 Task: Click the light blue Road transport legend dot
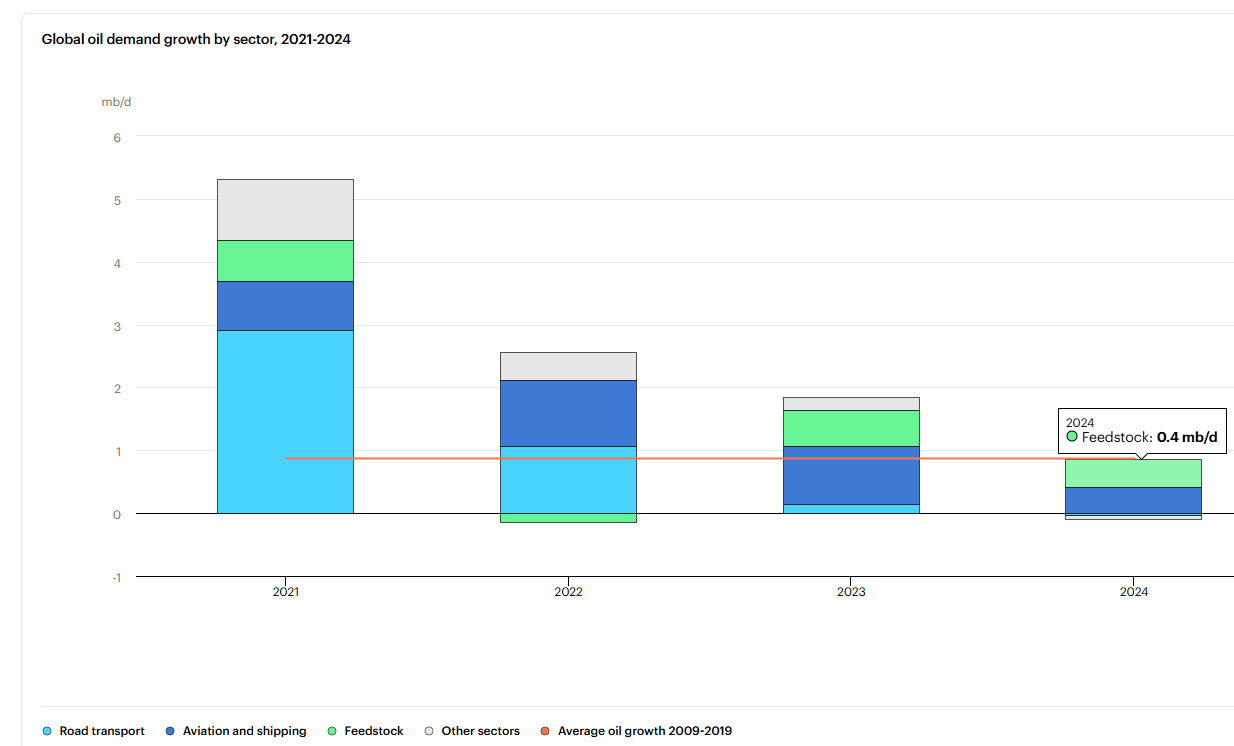tap(47, 731)
